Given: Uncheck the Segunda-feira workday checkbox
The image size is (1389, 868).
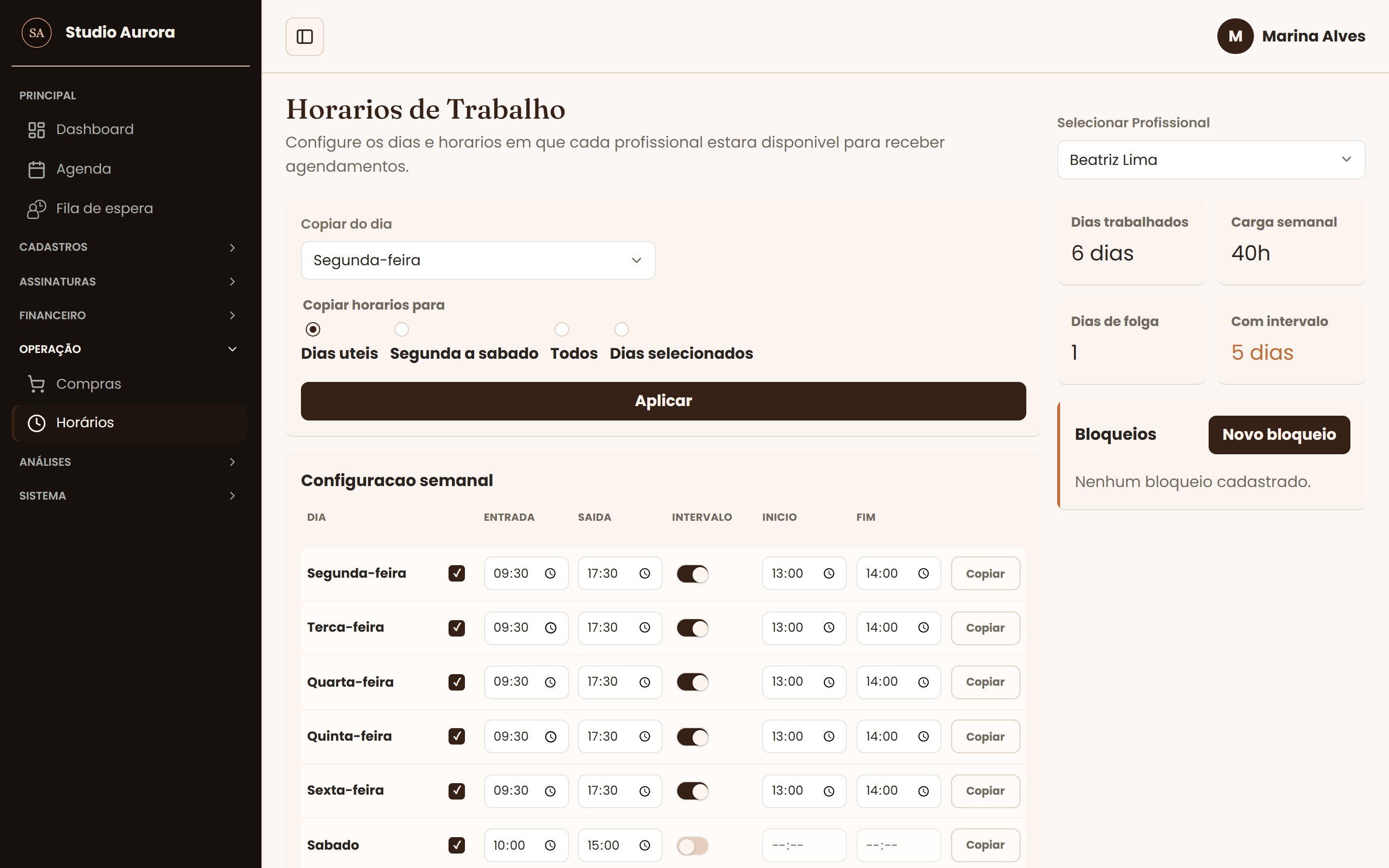Looking at the screenshot, I should [x=456, y=573].
